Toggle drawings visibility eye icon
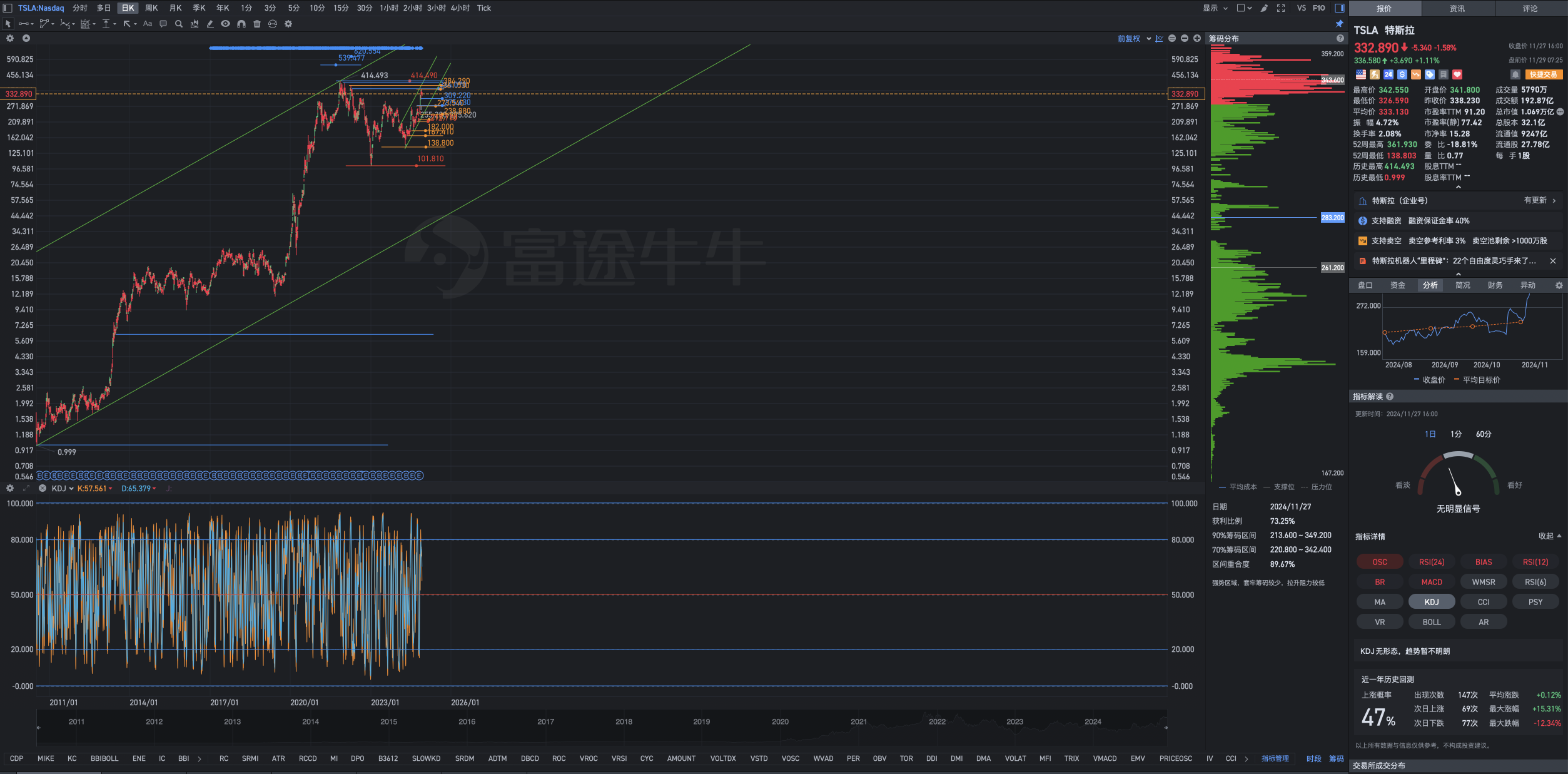This screenshot has width=1568, height=774. click(x=225, y=24)
